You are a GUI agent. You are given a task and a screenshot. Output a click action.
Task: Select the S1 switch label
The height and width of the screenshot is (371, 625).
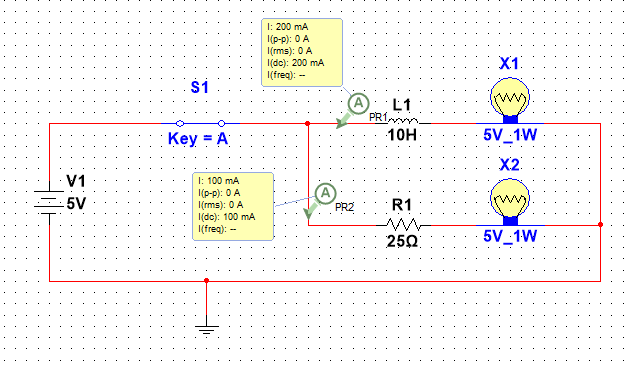[200, 87]
